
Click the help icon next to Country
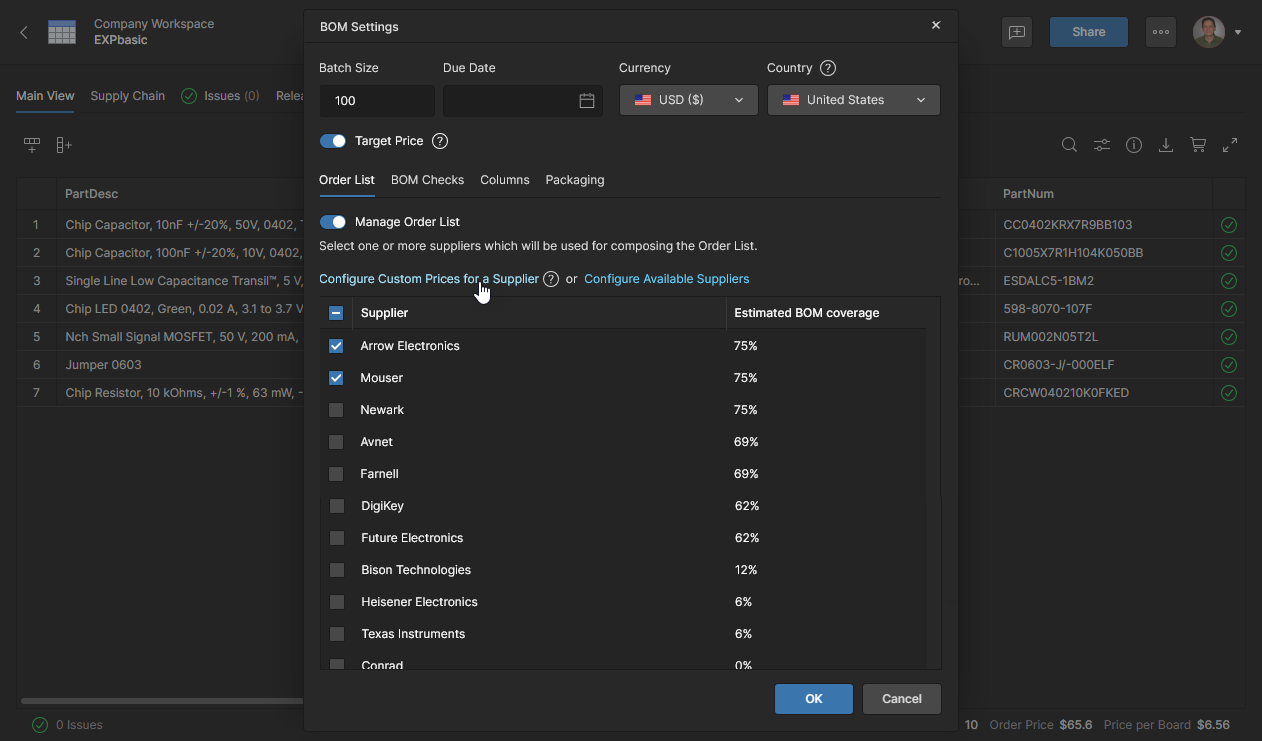(827, 69)
